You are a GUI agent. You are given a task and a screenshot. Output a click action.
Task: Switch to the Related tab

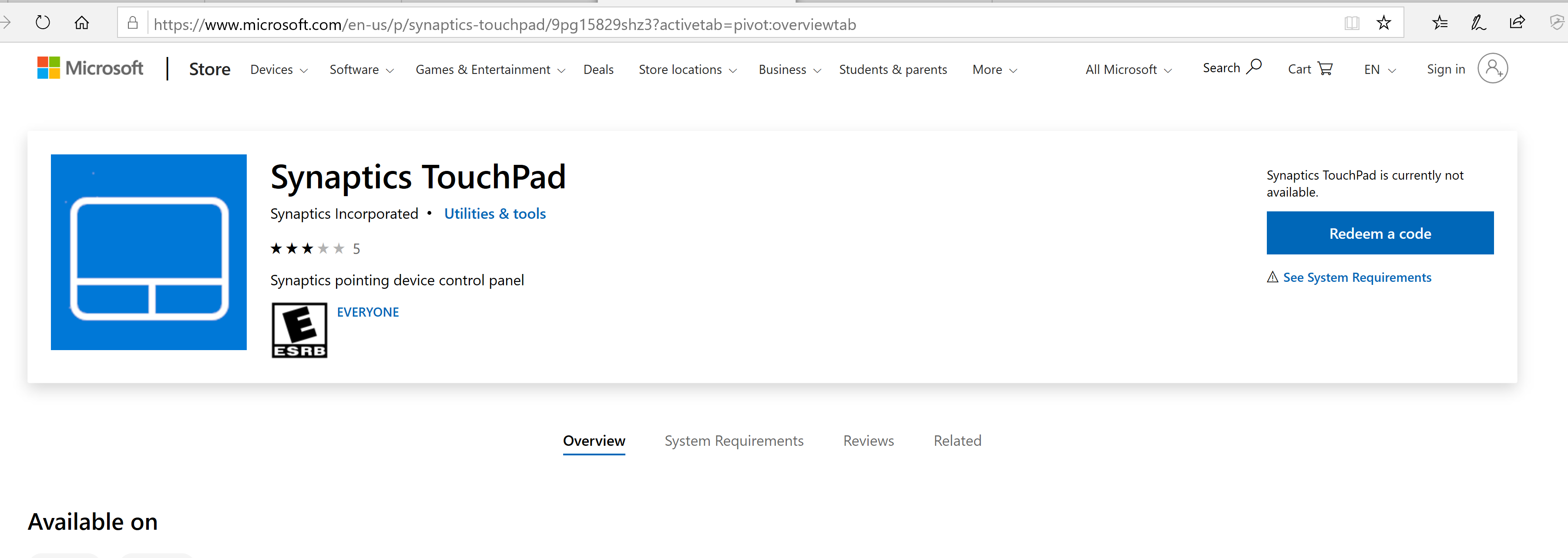coord(957,441)
